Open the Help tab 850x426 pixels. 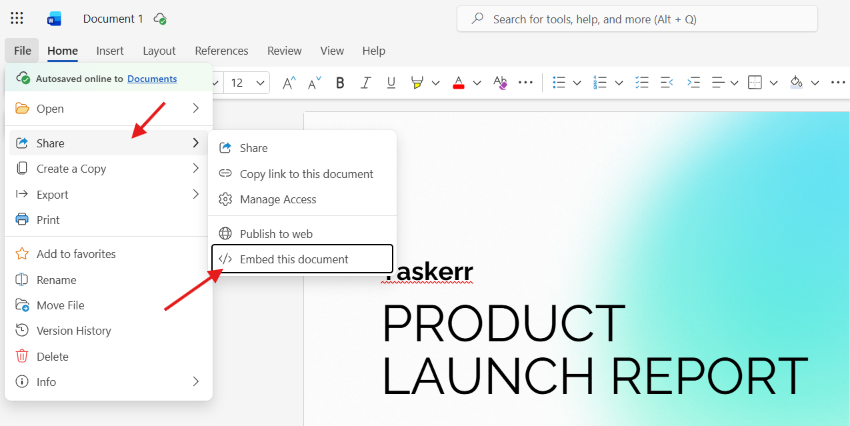(x=374, y=51)
